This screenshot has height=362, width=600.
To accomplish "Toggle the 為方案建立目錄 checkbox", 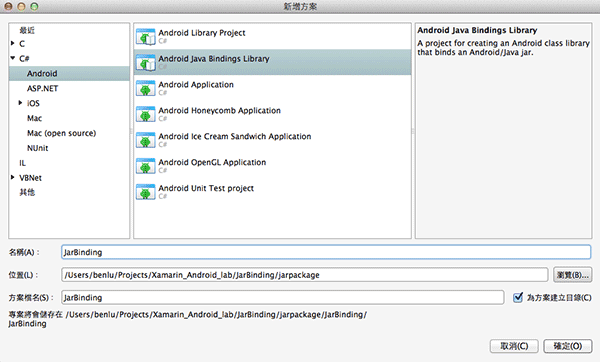I will (518, 297).
